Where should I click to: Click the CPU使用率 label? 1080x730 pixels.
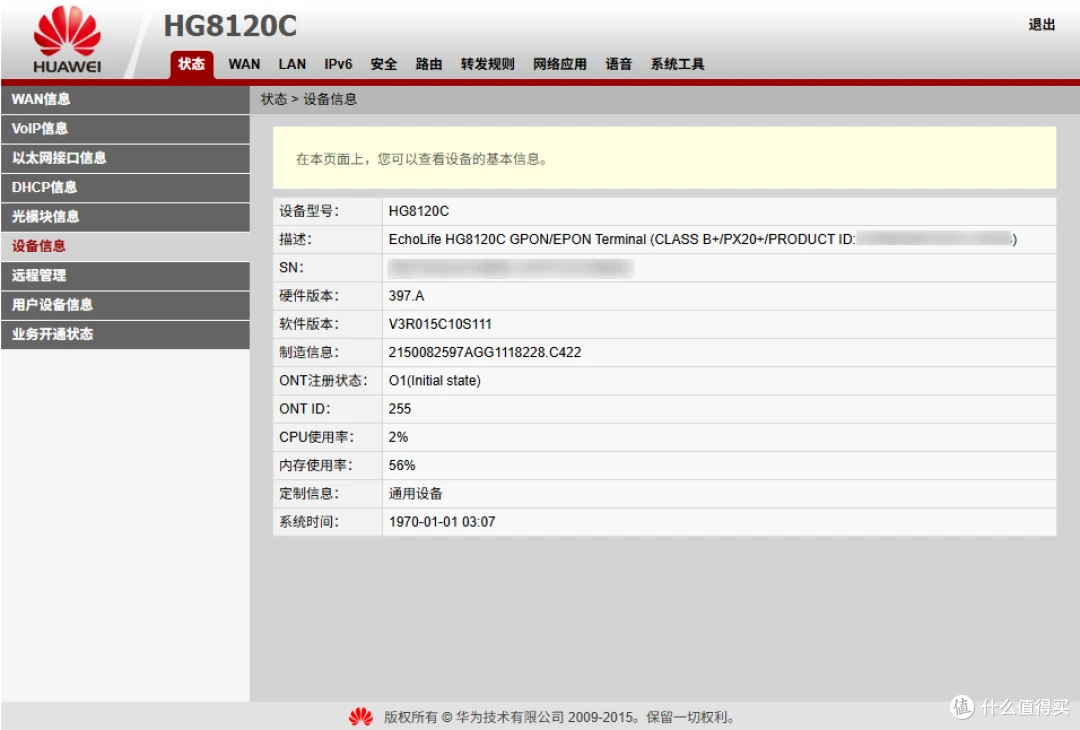click(x=316, y=437)
